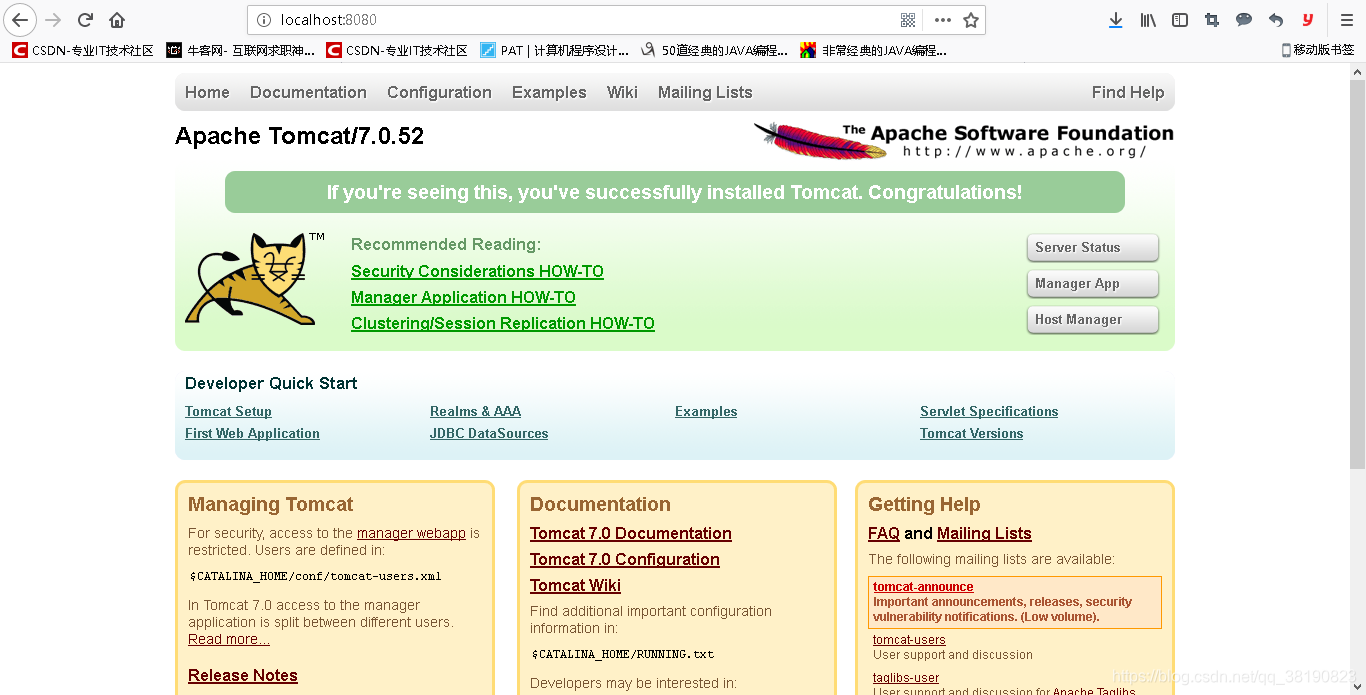Viewport: 1366px width, 695px height.
Task: Toggle the sidebar view icon
Action: pyautogui.click(x=1180, y=20)
